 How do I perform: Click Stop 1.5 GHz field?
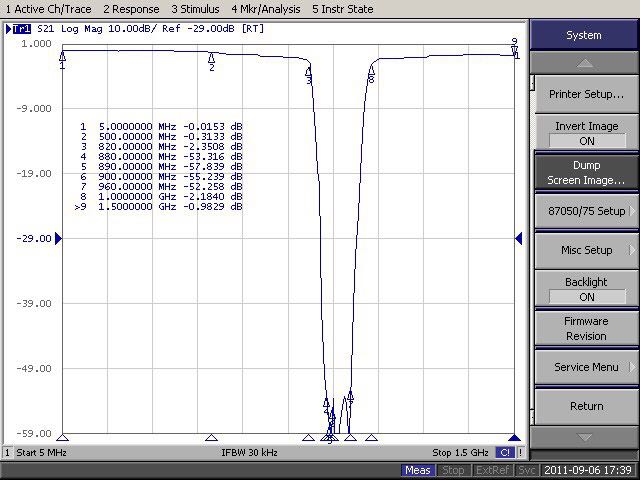tap(460, 453)
